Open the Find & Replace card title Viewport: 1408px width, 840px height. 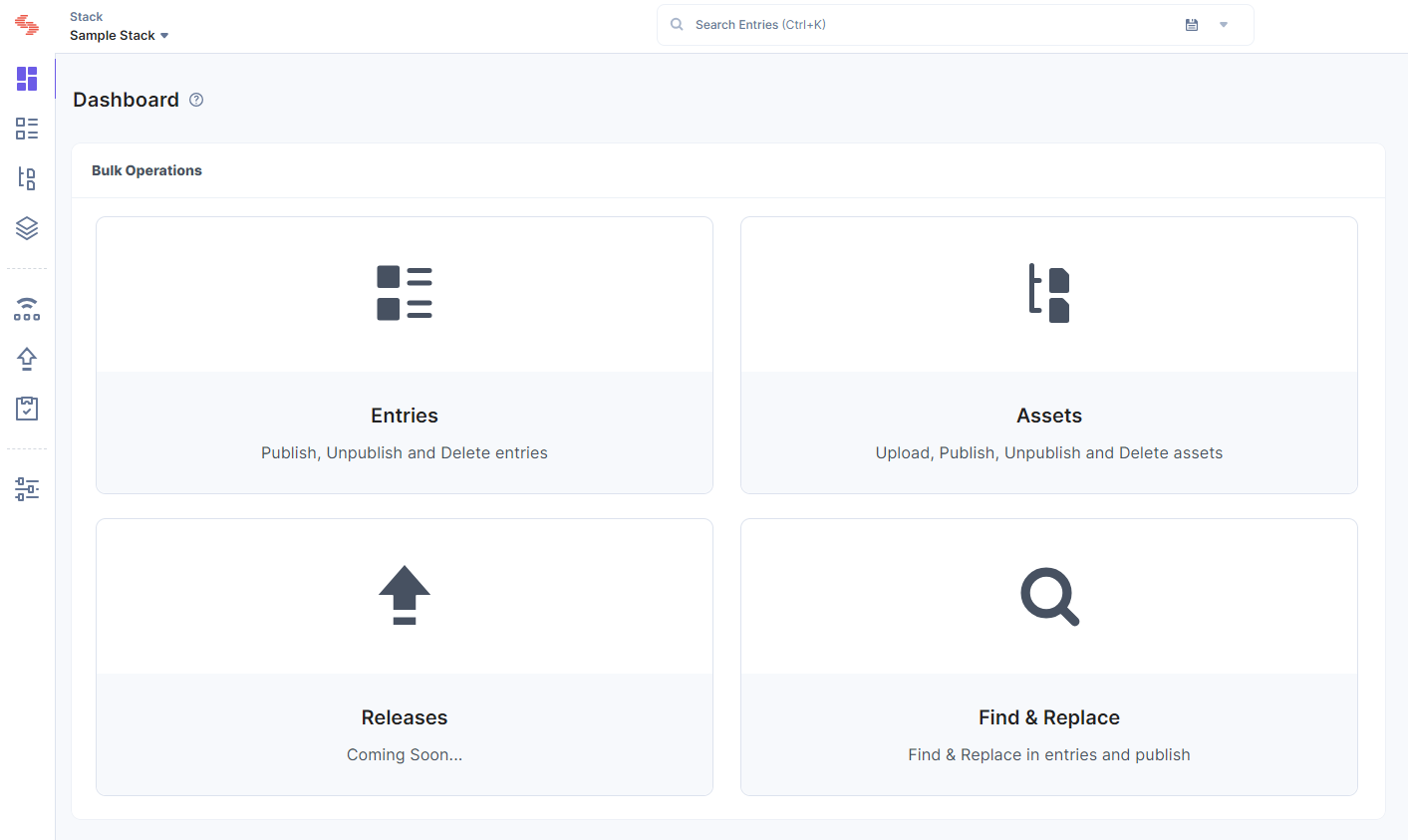coord(1049,717)
